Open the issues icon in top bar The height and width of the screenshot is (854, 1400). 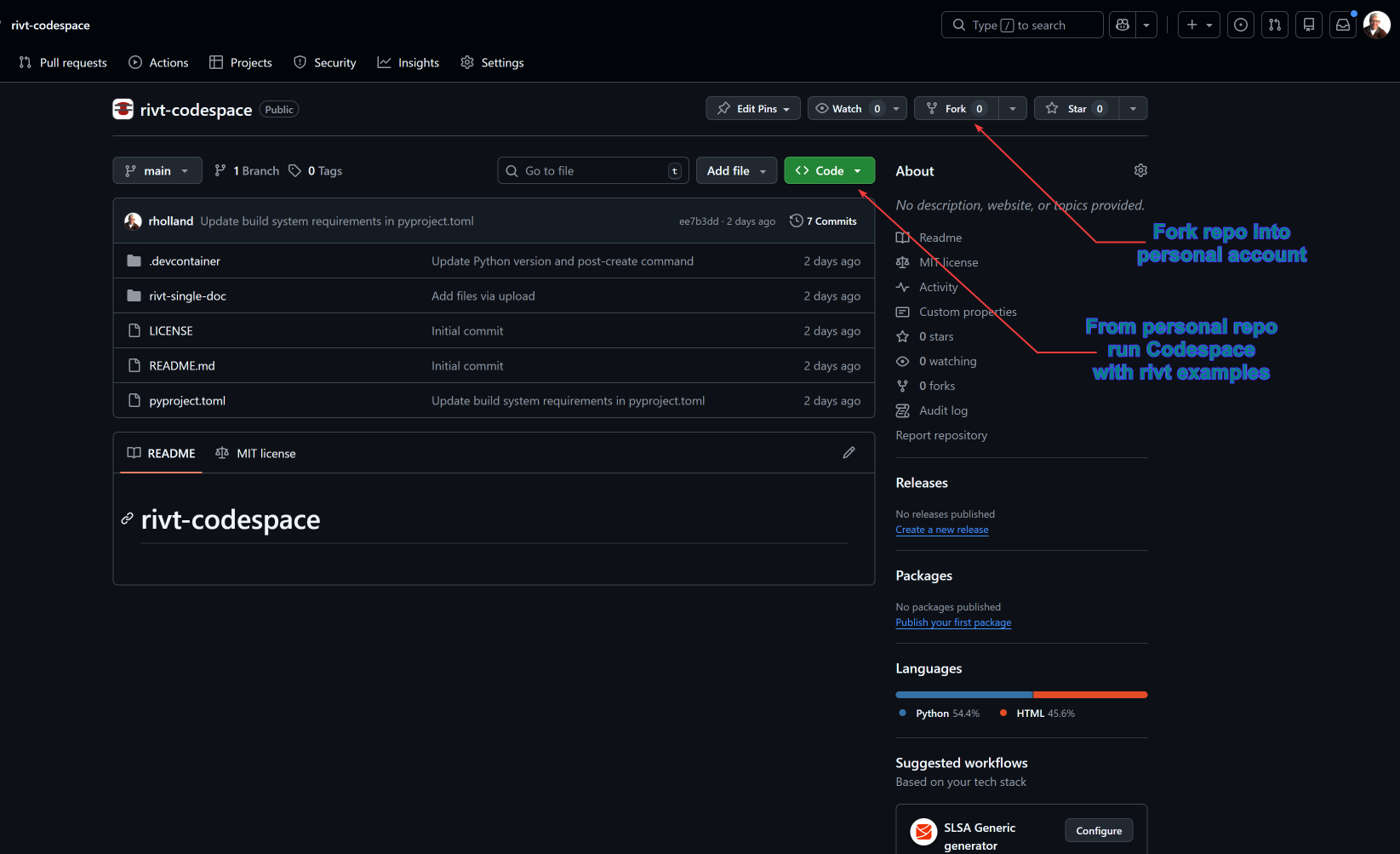click(1241, 26)
